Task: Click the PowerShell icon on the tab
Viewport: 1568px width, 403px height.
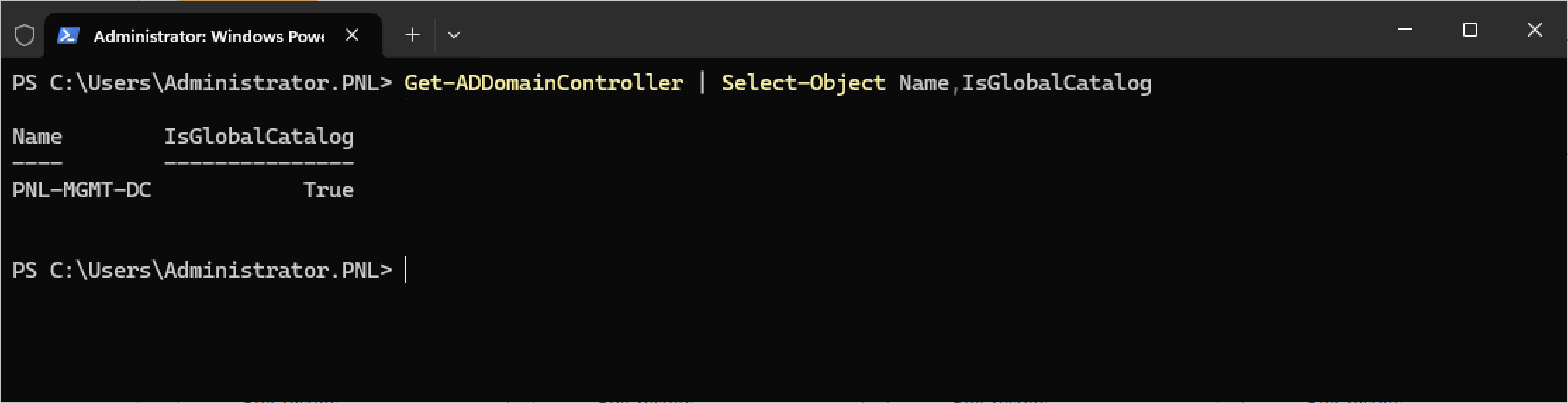Action: 68,35
